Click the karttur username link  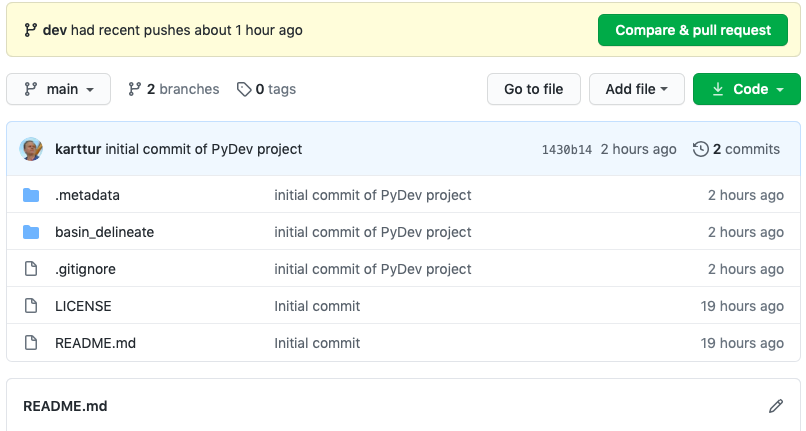[x=78, y=149]
